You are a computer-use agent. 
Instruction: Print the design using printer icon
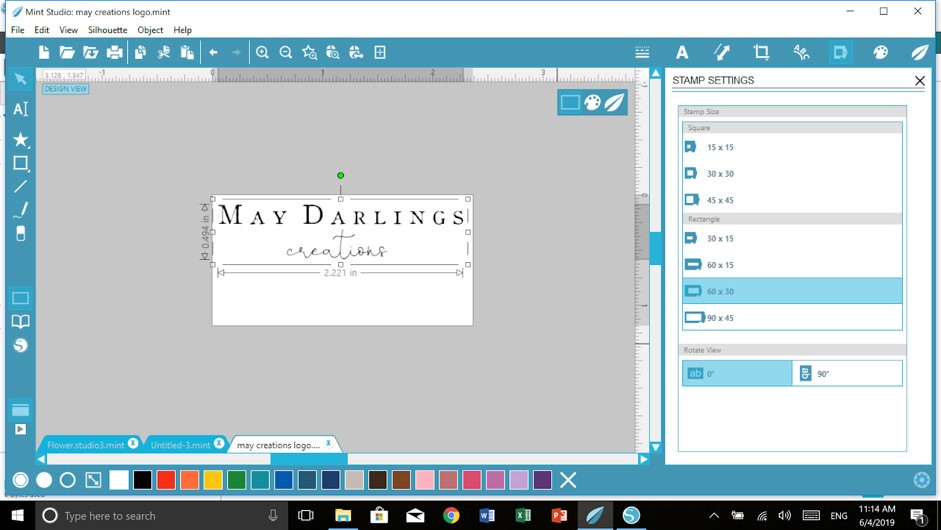click(x=114, y=52)
